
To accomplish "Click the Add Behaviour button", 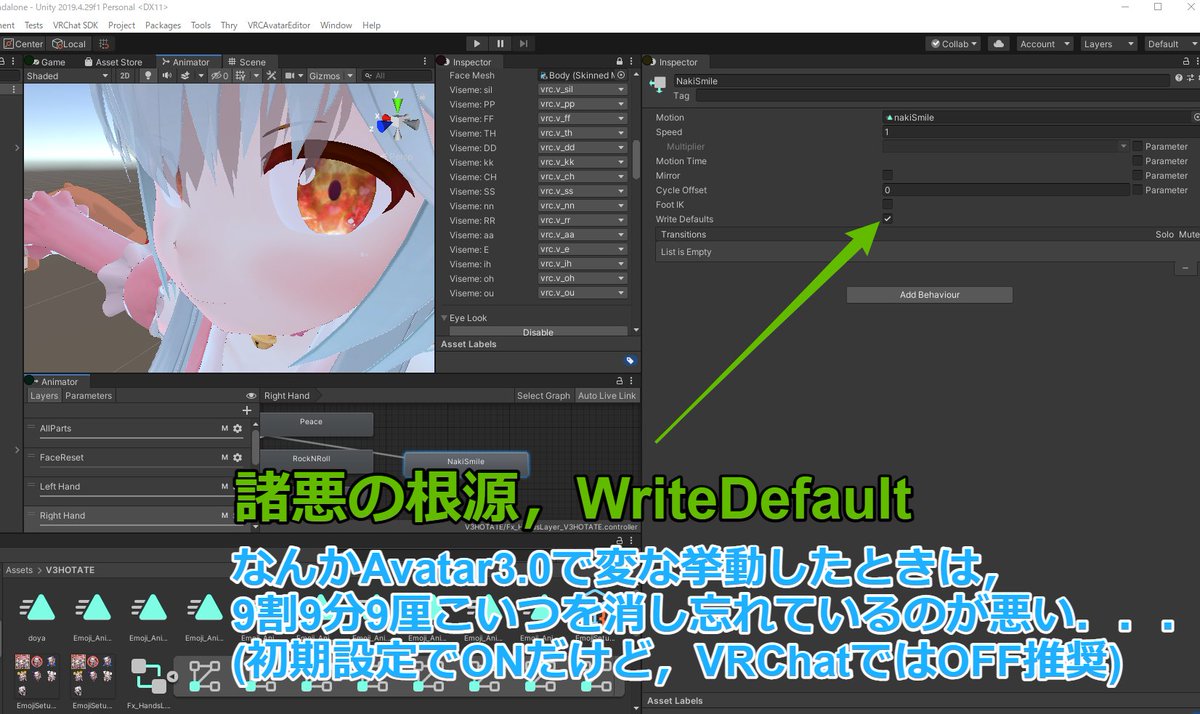I will coord(929,295).
